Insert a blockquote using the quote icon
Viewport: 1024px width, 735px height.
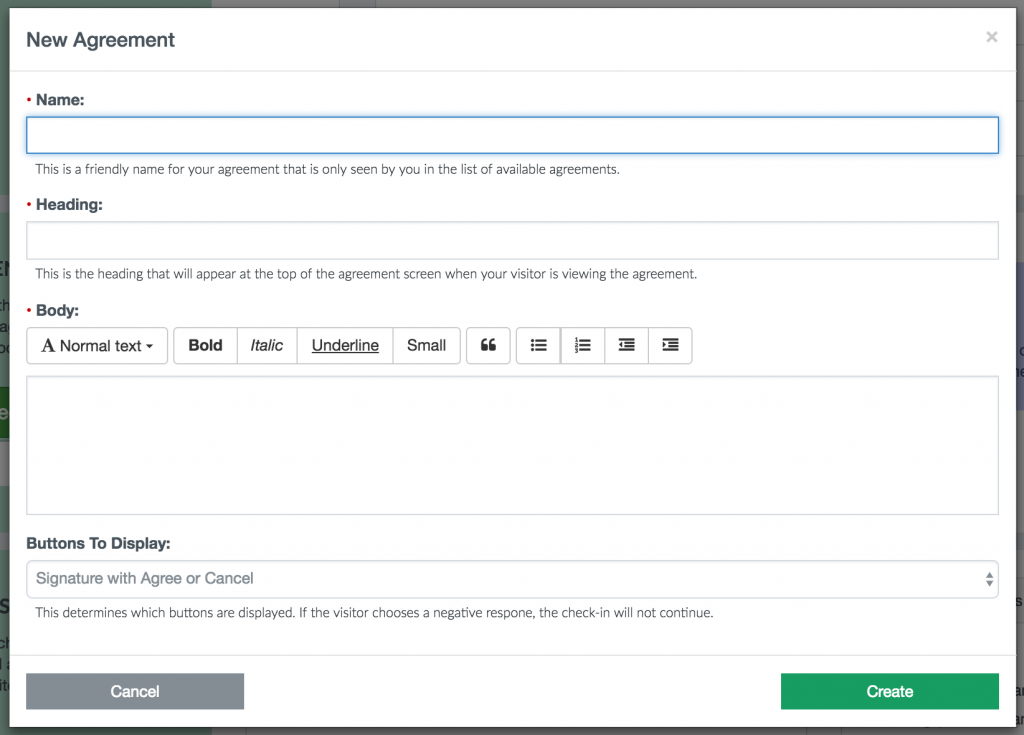point(488,345)
